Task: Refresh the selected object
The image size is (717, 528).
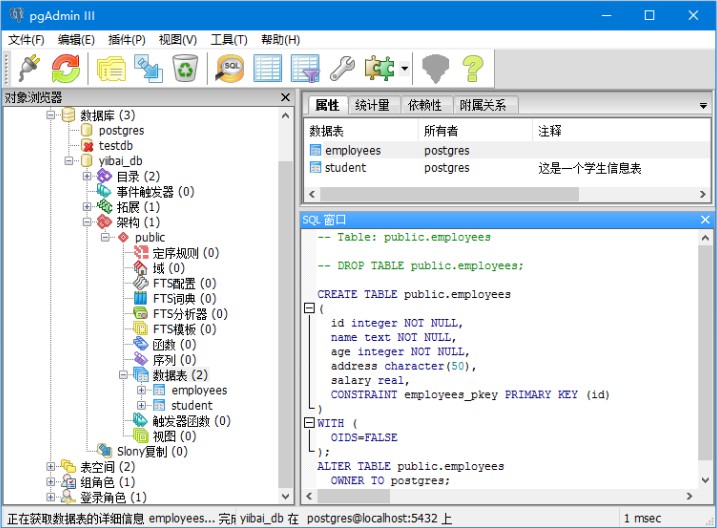Action: pos(65,69)
